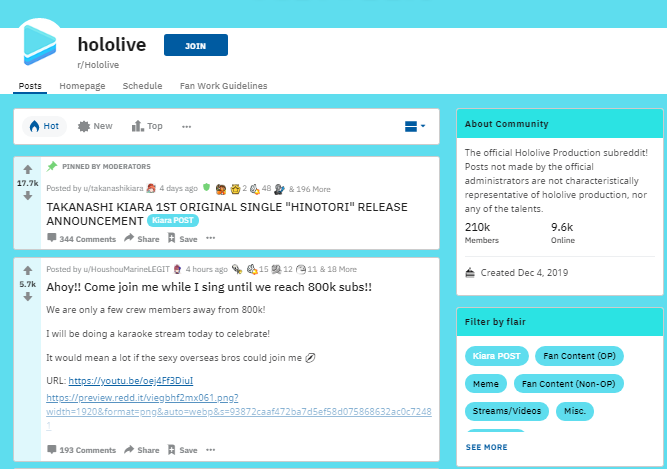Screen dimensions: 667x469
Task: Sort posts by Top
Action: coord(147,126)
